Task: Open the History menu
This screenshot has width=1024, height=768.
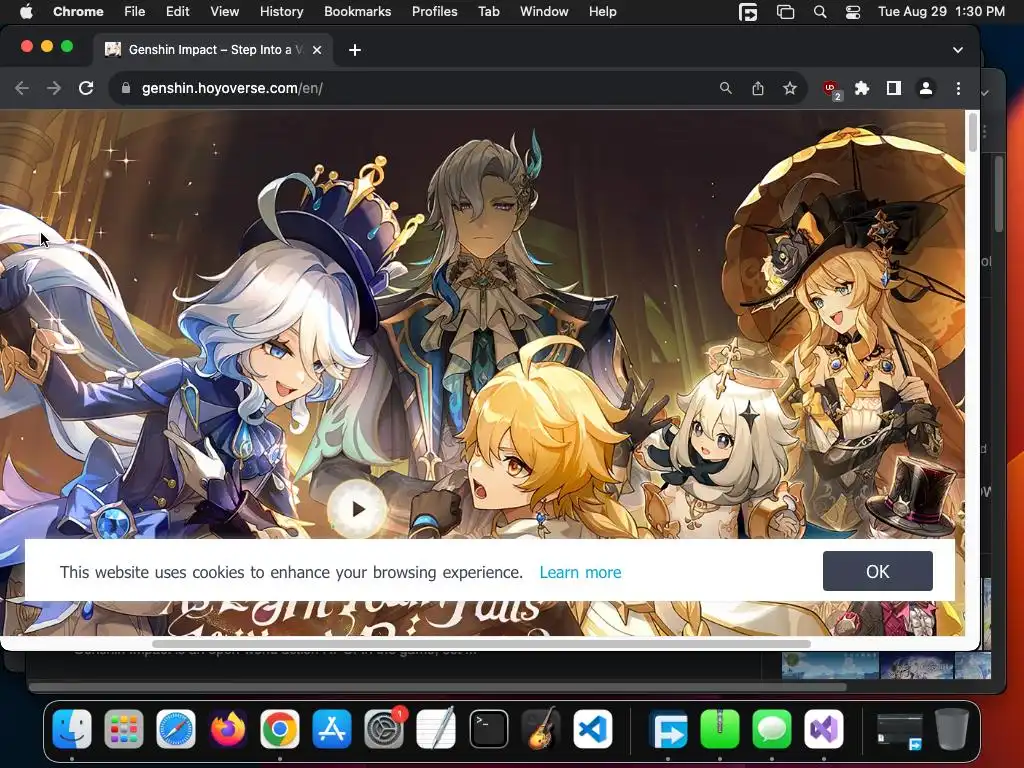Action: point(281,12)
